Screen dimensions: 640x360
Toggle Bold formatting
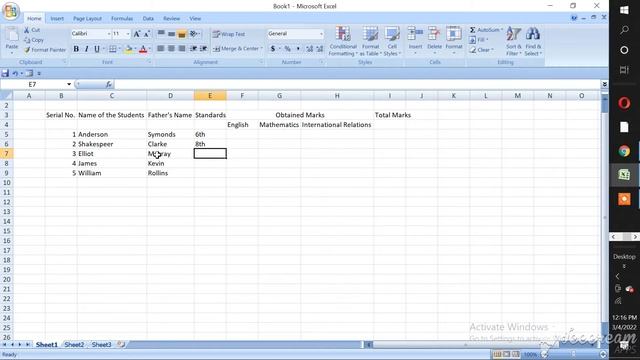tap(76, 49)
